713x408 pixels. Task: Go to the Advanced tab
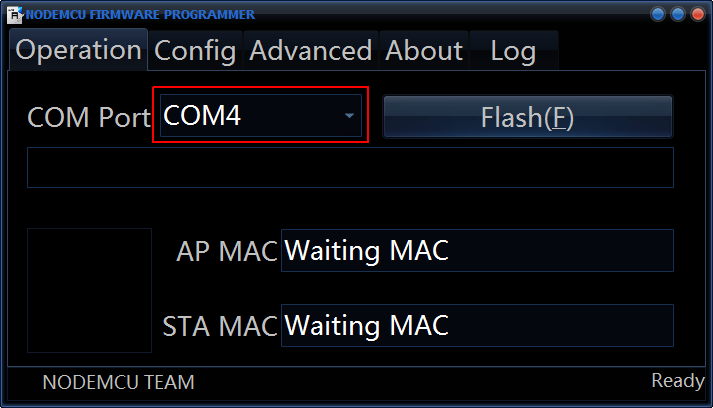(310, 50)
